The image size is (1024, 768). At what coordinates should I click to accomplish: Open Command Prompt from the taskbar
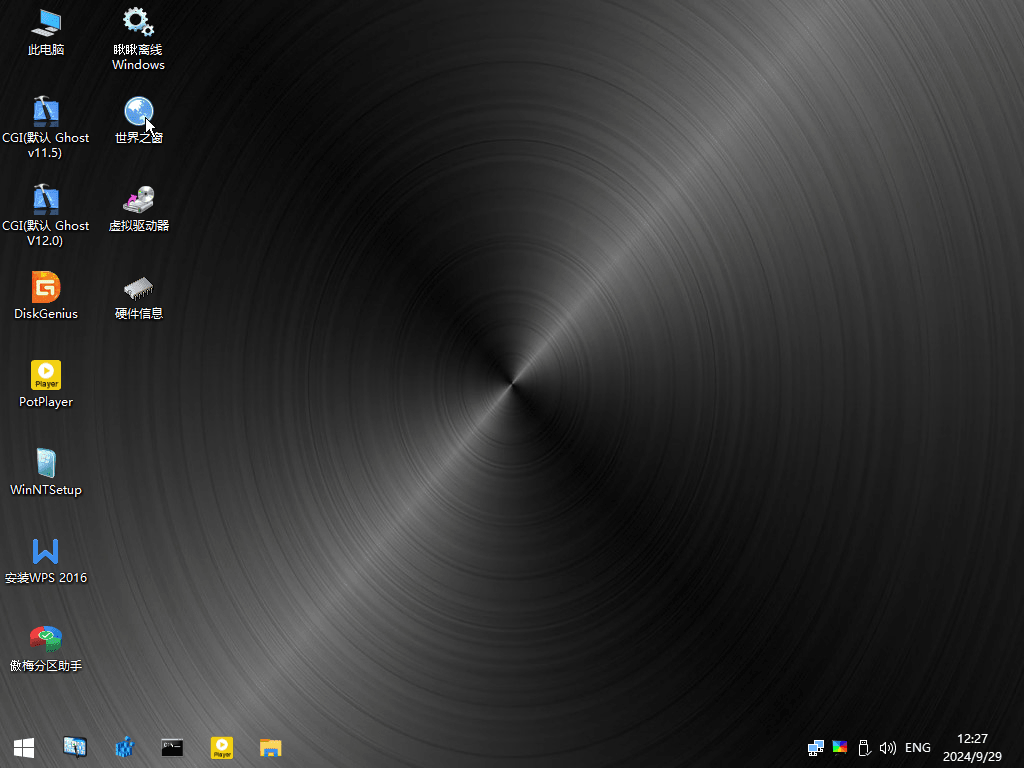172,747
